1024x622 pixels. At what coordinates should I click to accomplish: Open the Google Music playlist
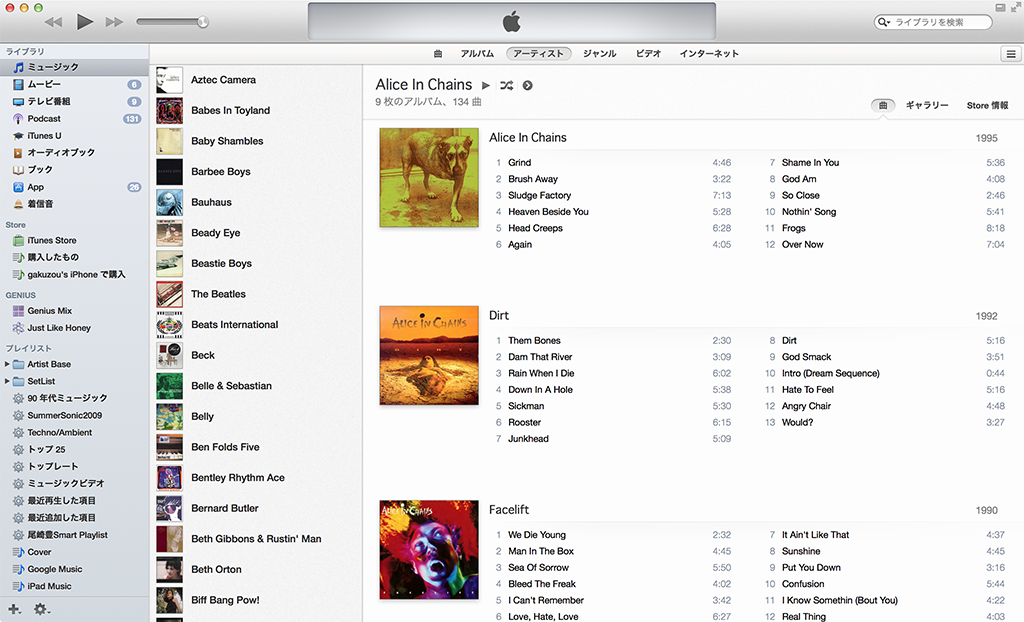[74, 569]
